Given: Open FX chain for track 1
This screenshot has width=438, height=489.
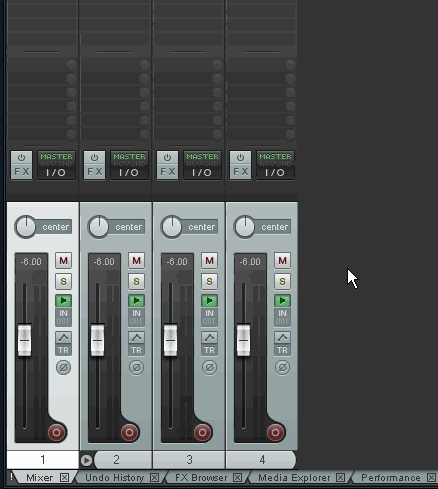Looking at the screenshot, I should (21, 172).
